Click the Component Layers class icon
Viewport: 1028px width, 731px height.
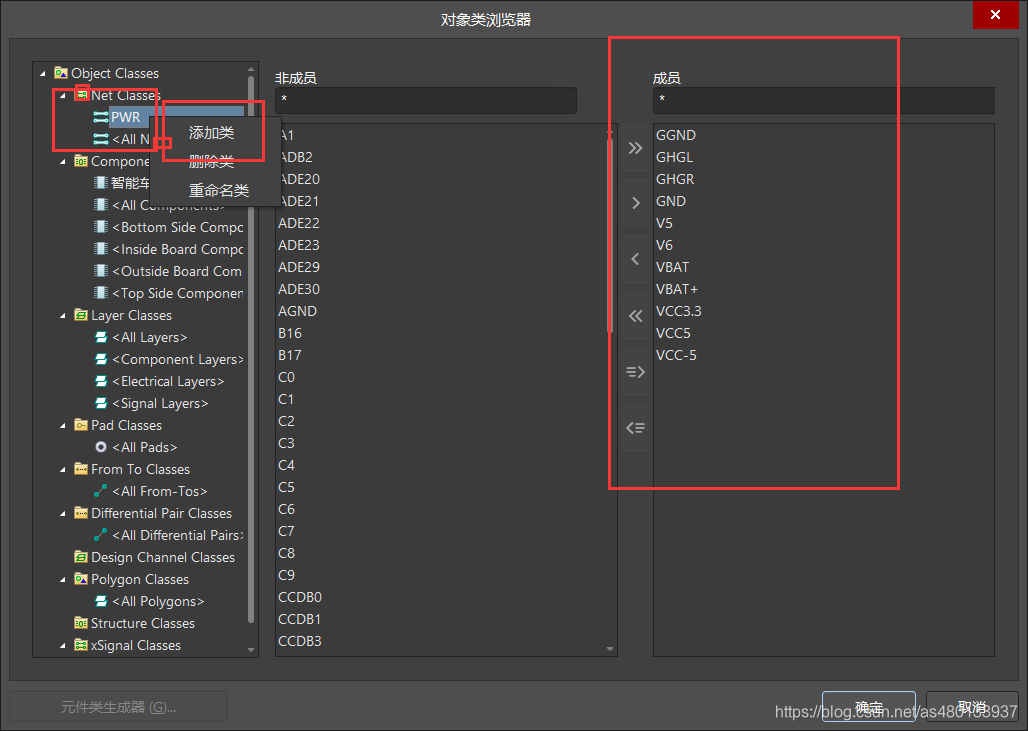point(100,359)
